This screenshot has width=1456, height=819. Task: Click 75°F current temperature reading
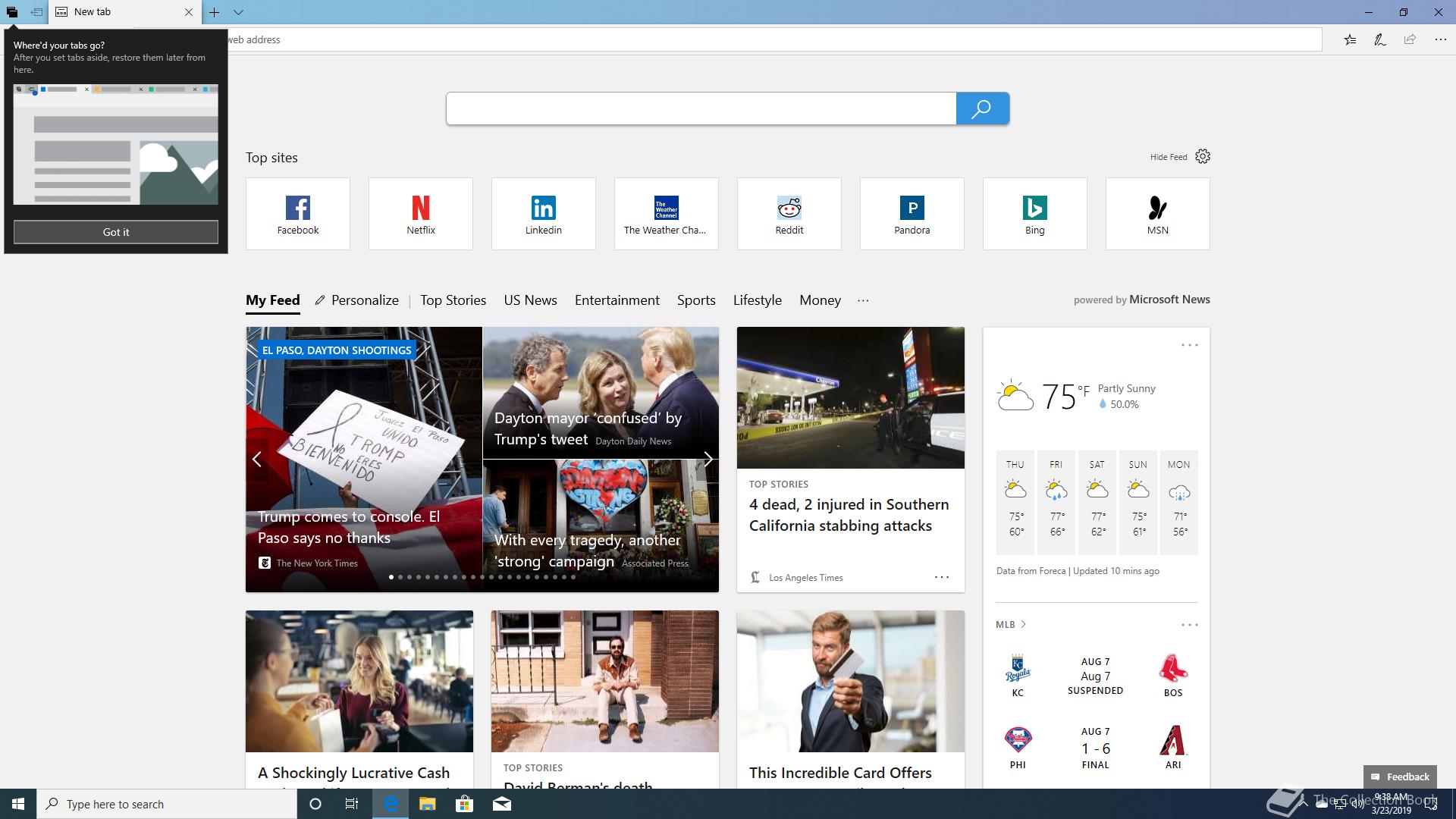1065,396
